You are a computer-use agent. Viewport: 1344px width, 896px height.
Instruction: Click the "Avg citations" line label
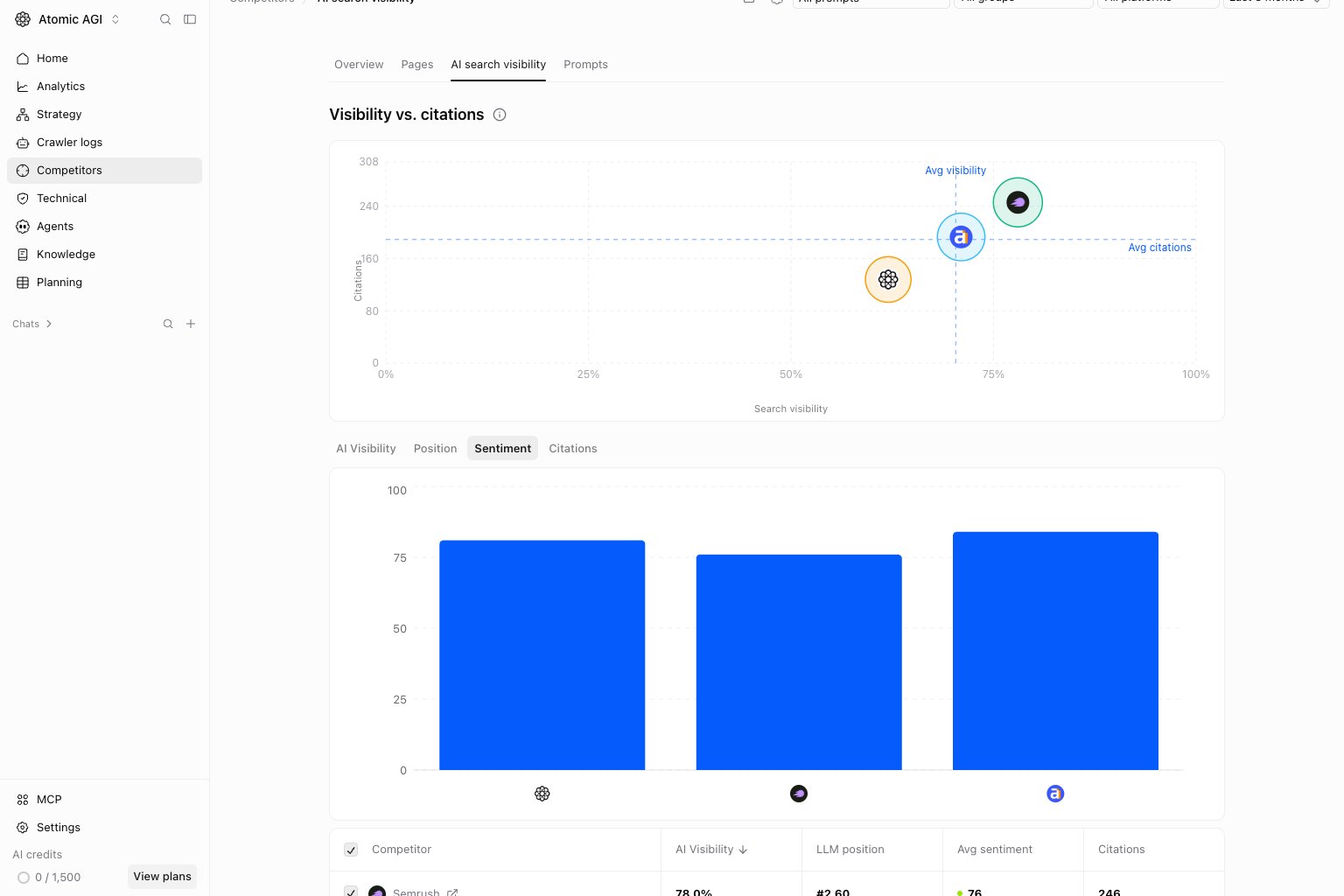click(x=1159, y=248)
